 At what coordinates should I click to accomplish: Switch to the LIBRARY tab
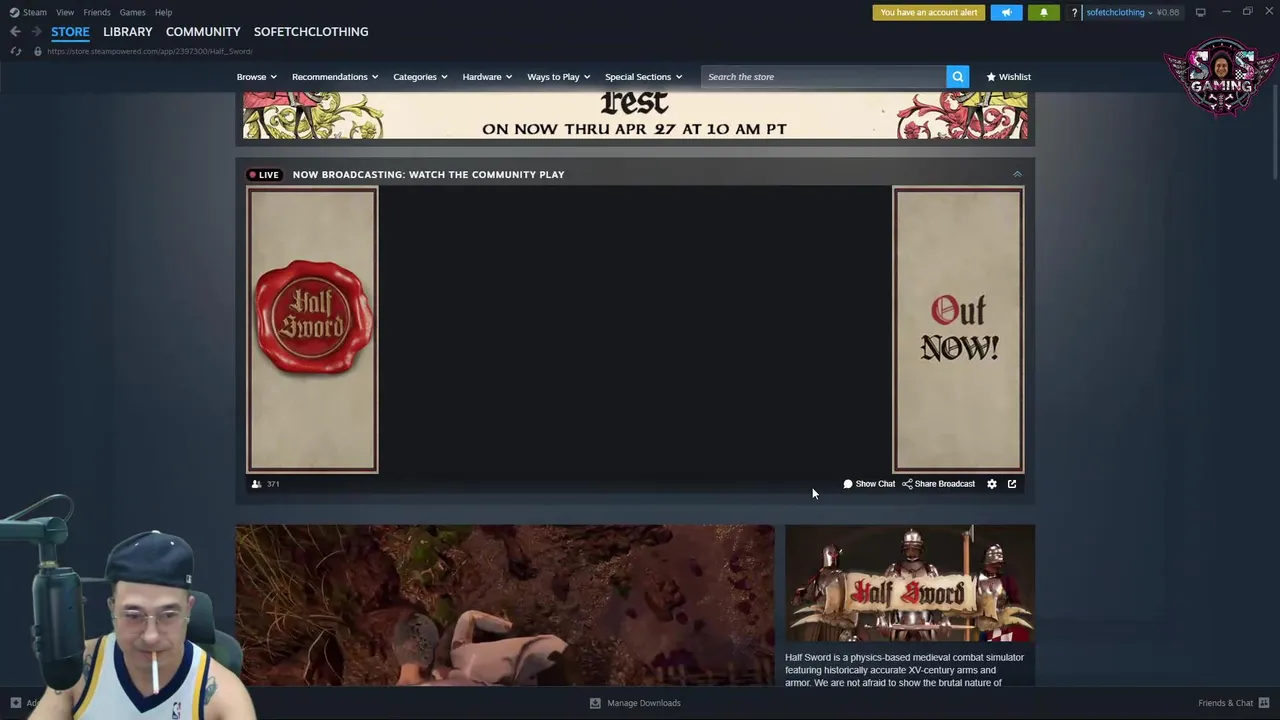point(128,32)
